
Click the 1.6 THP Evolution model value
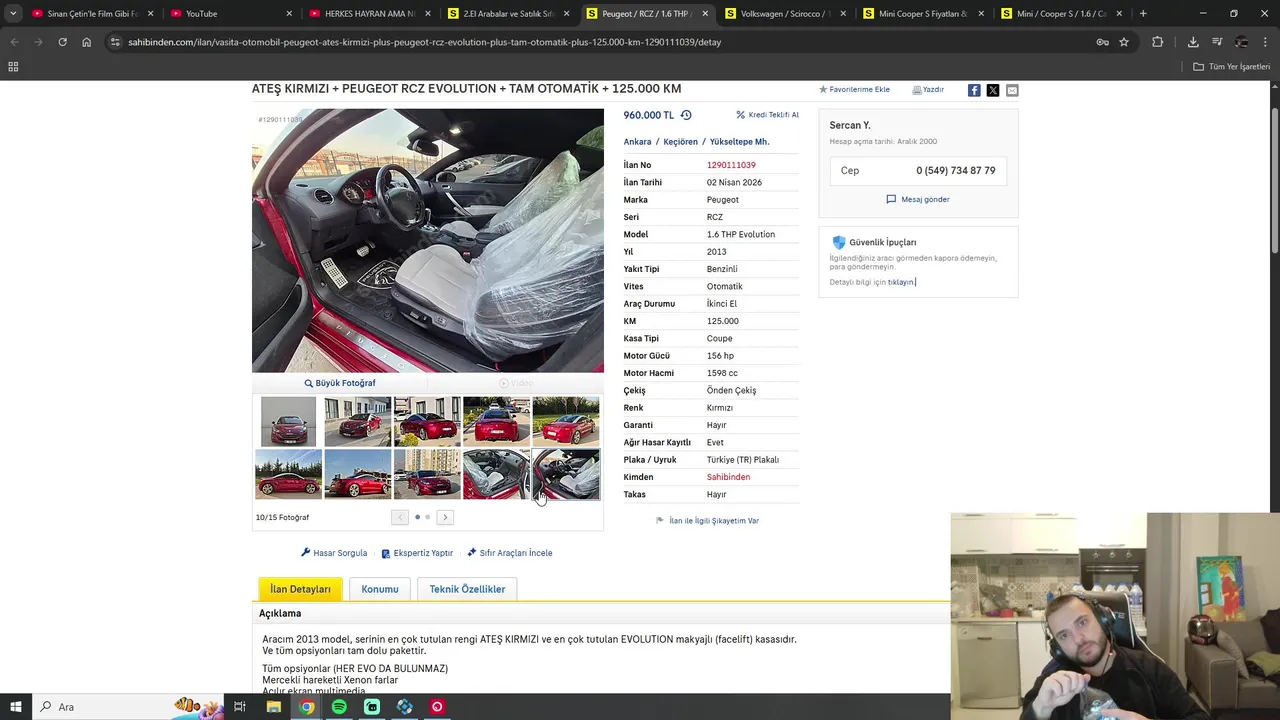point(740,234)
